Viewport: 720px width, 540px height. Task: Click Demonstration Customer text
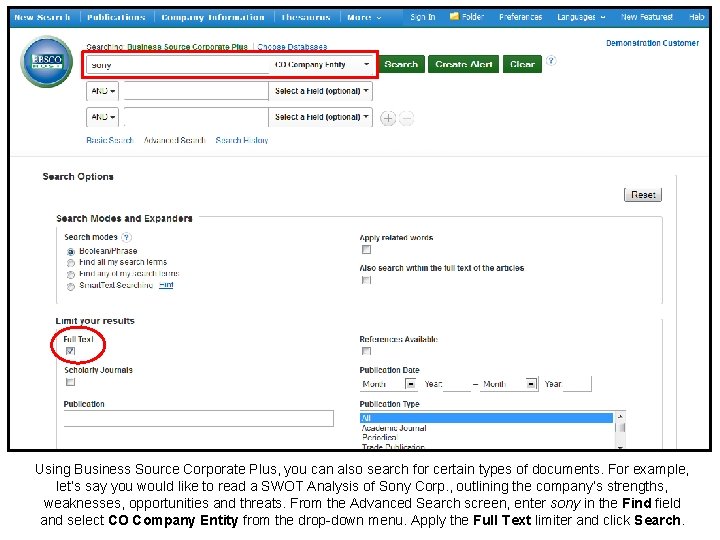click(652, 43)
